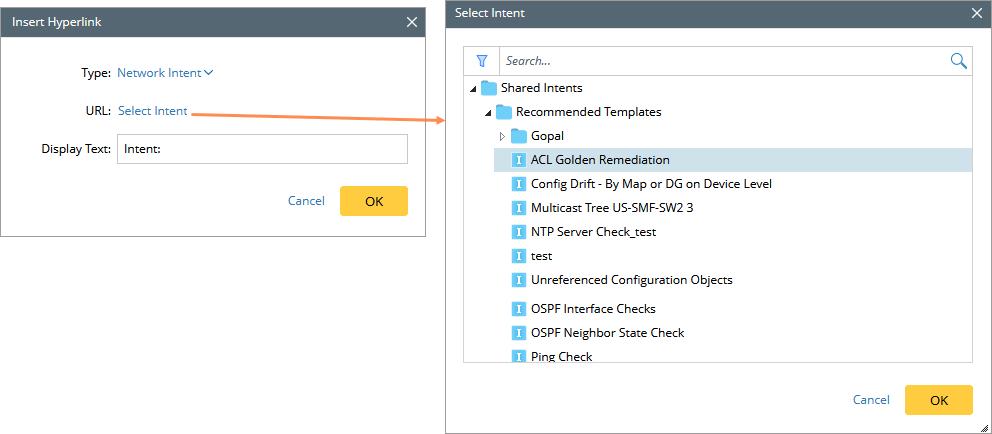
Task: Choose OSPF Neighbor State Check
Action: (x=607, y=333)
